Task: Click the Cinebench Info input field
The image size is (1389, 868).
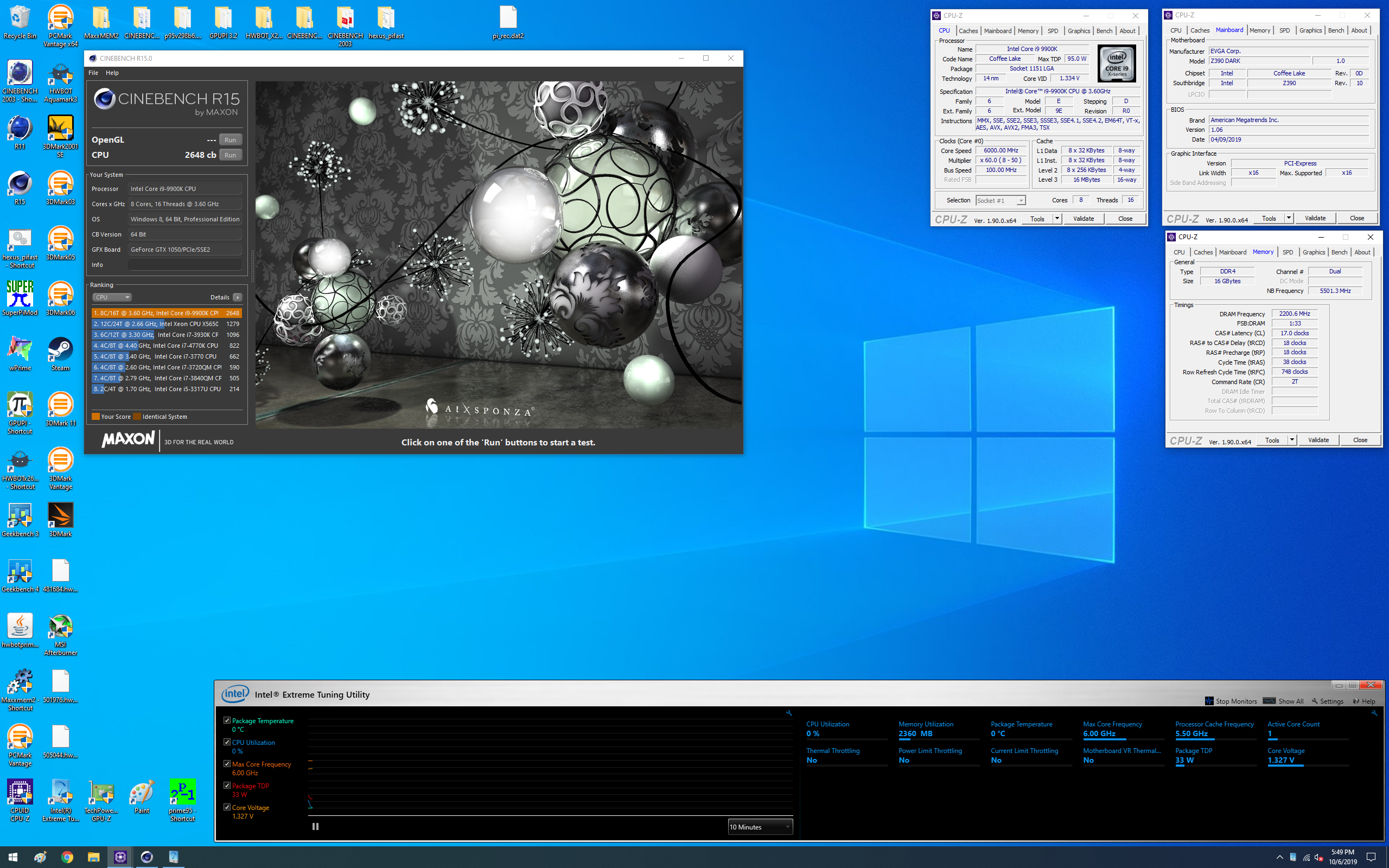Action: (x=184, y=265)
